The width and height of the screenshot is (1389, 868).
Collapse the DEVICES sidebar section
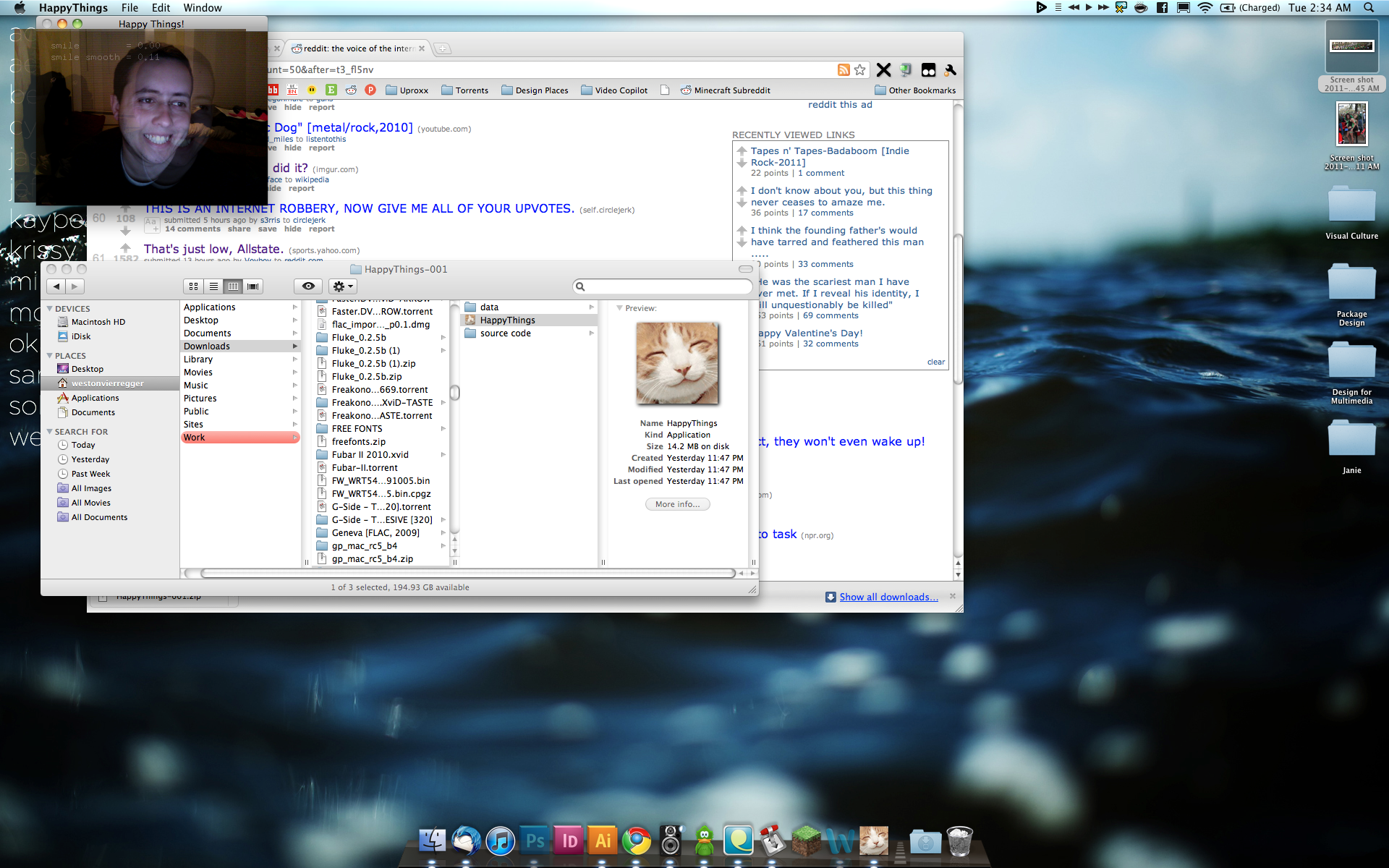pyautogui.click(x=50, y=309)
